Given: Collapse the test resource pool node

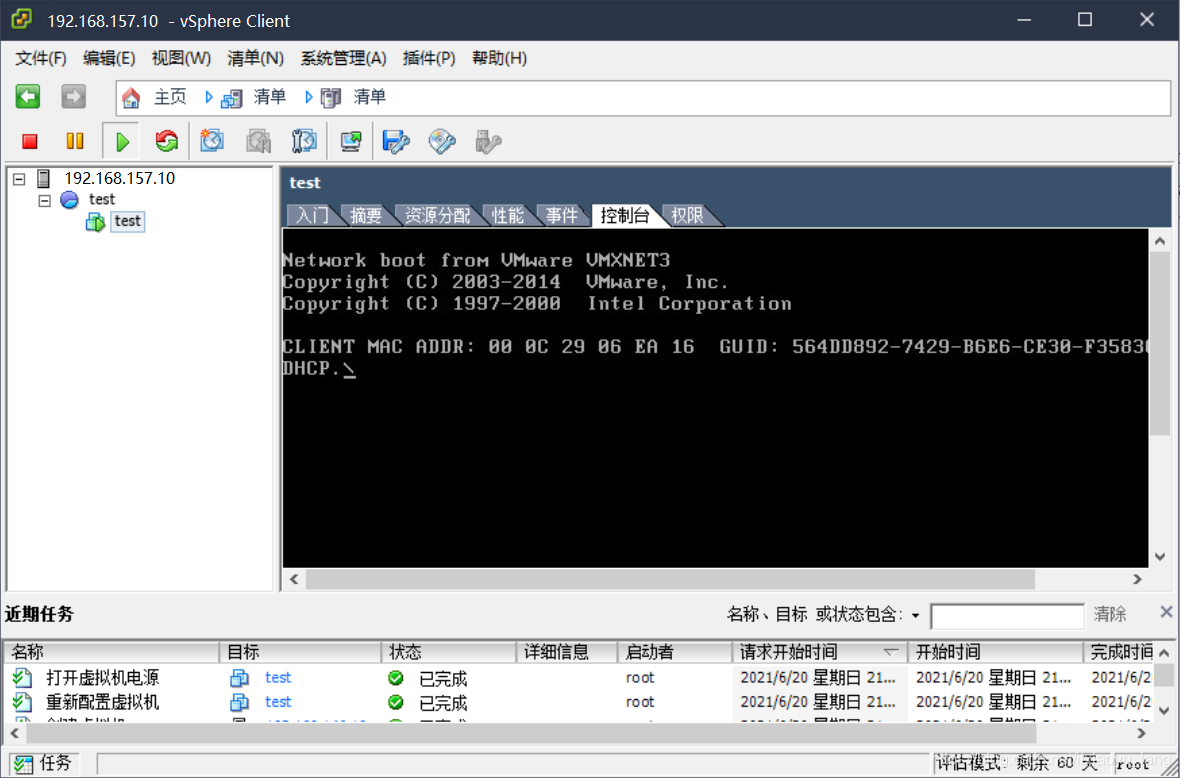Looking at the screenshot, I should tap(44, 200).
